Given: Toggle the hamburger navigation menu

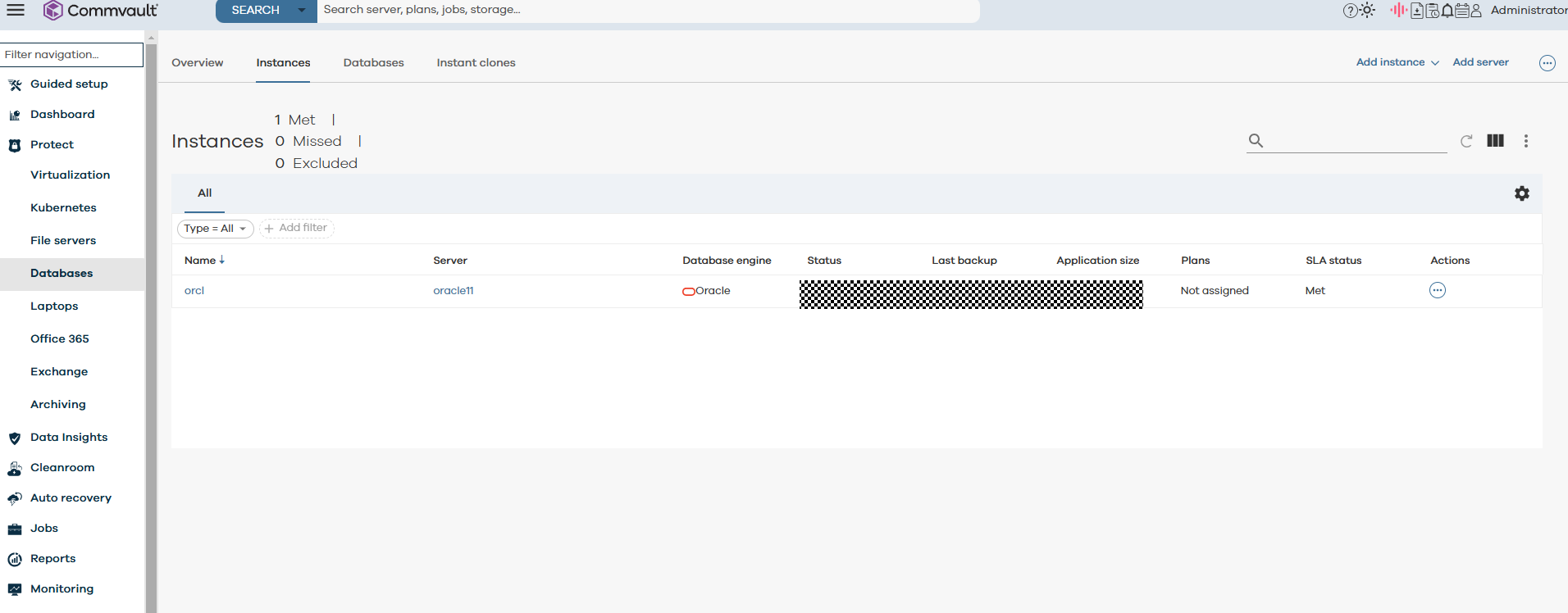Looking at the screenshot, I should pyautogui.click(x=16, y=10).
